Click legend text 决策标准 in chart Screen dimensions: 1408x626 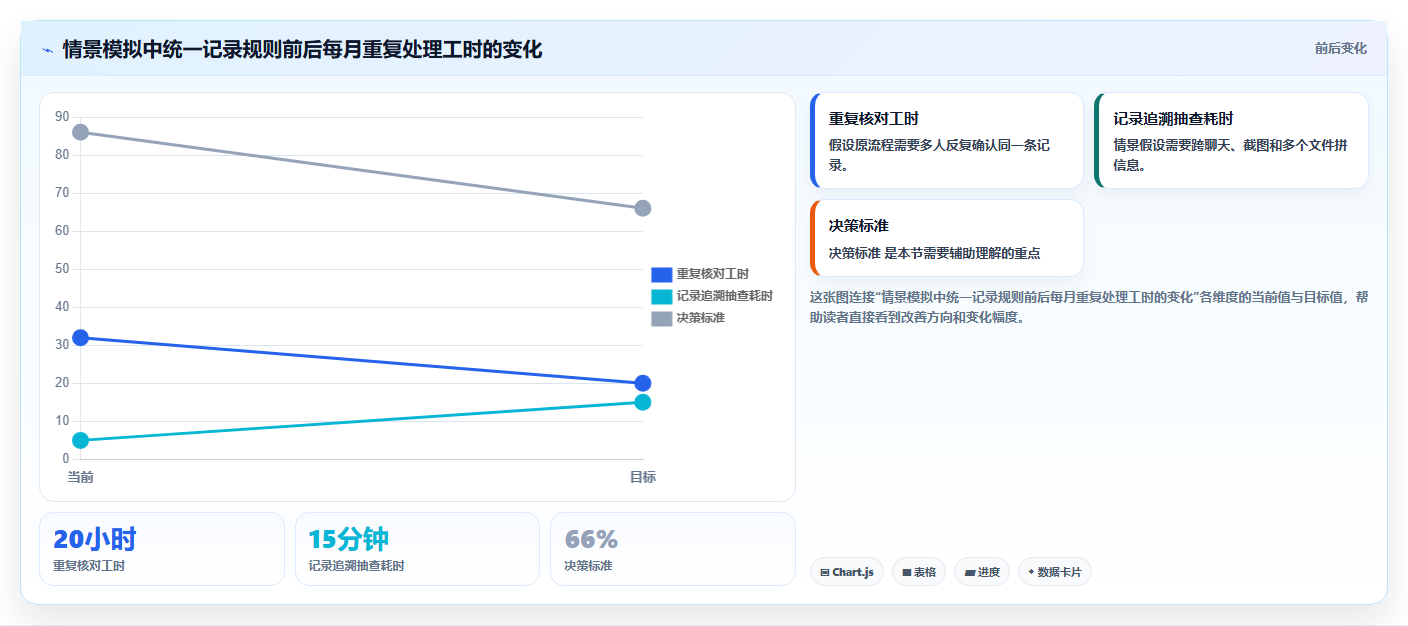(x=700, y=318)
